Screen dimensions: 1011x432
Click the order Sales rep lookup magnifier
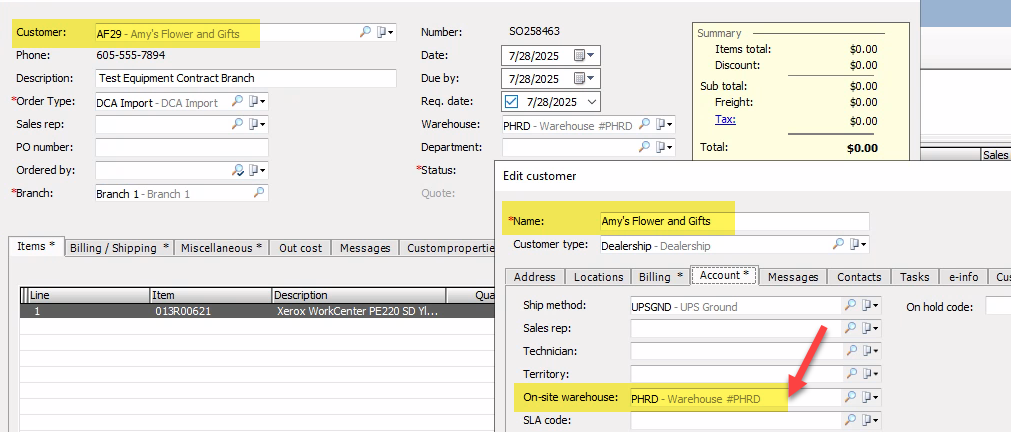pos(238,124)
